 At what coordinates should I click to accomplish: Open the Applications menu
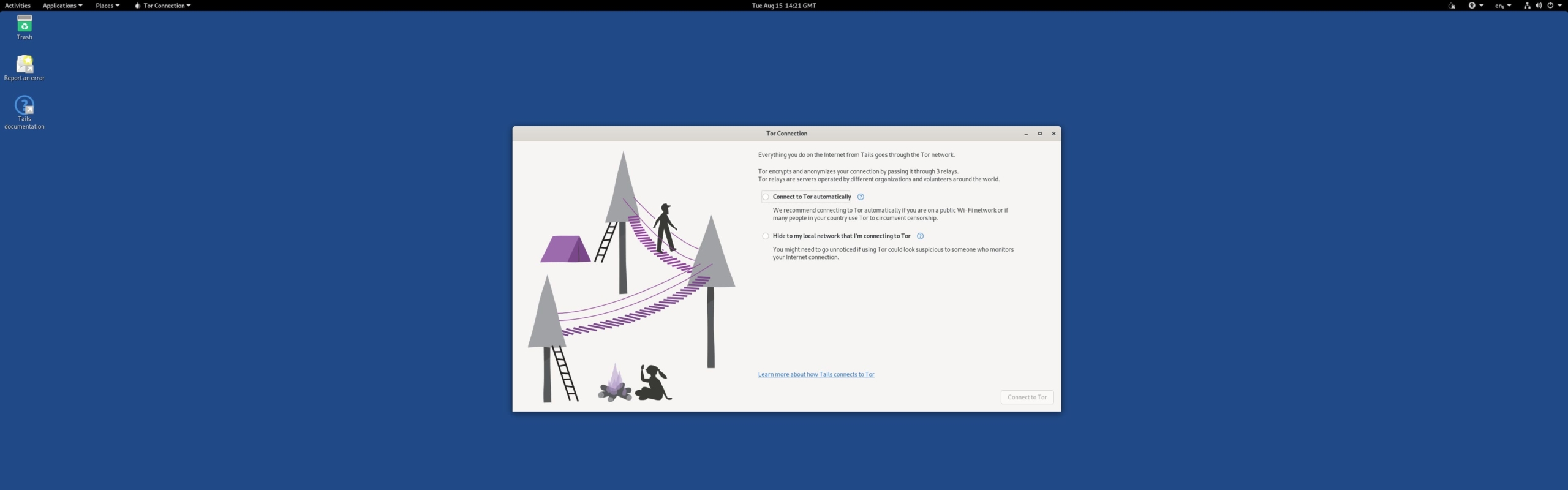click(62, 6)
